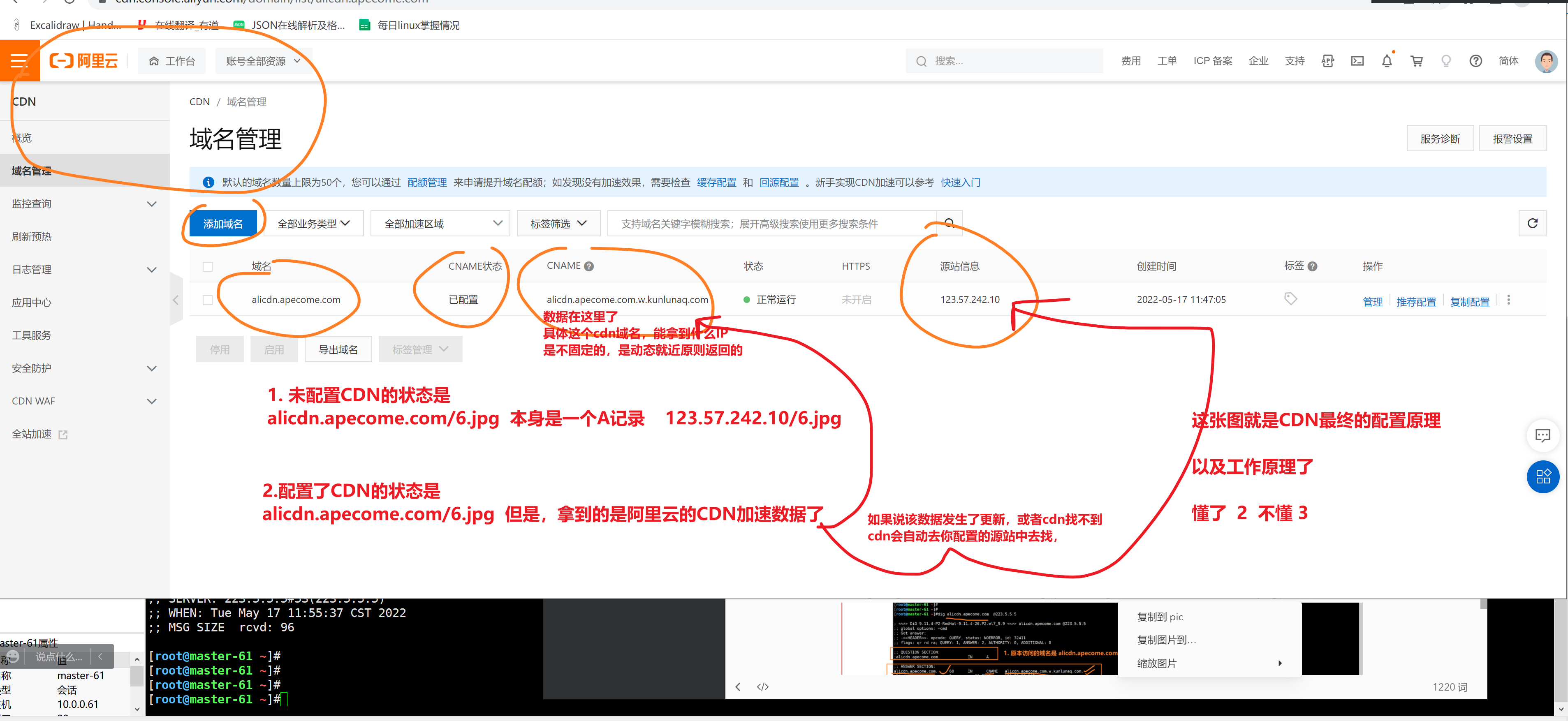
Task: Expand CDN WAF sidebar section
Action: pos(85,401)
